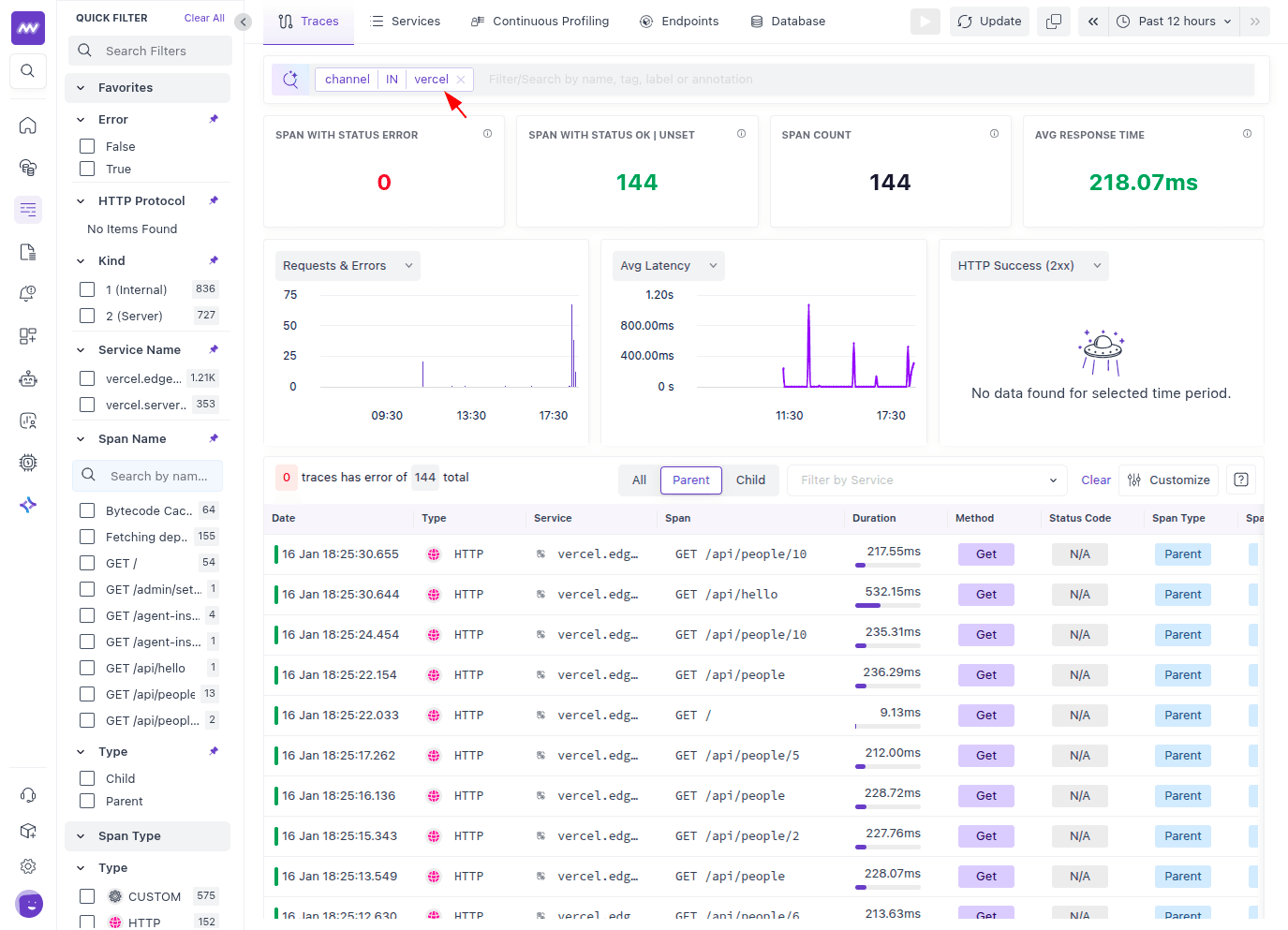
Task: Click the Update button
Action: click(989, 21)
